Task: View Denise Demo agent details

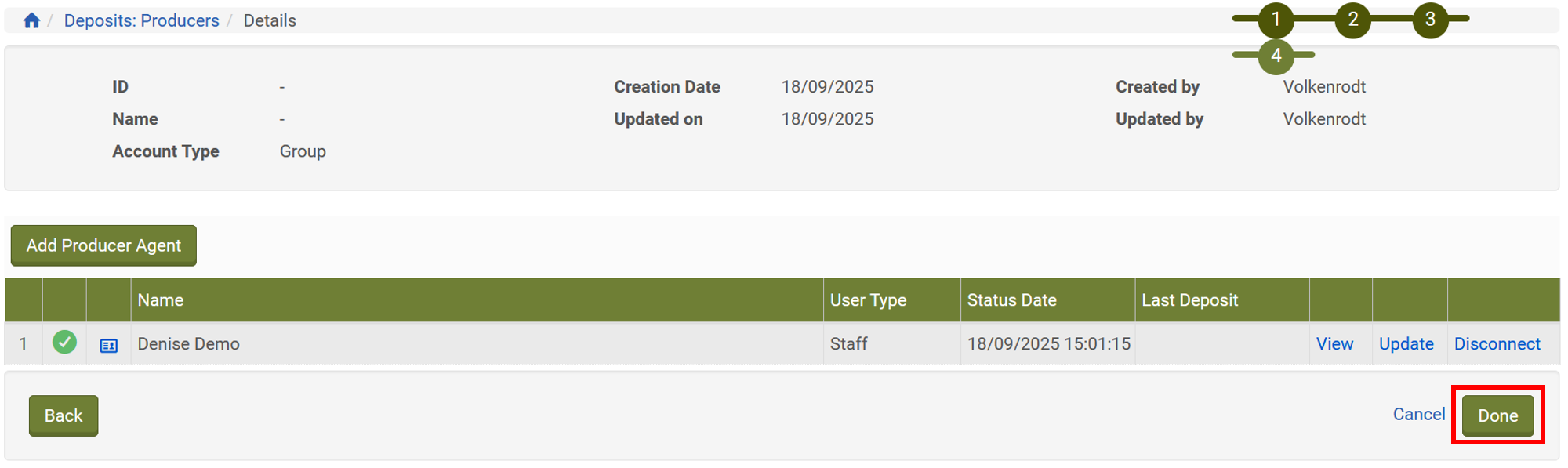Action: click(x=1334, y=344)
